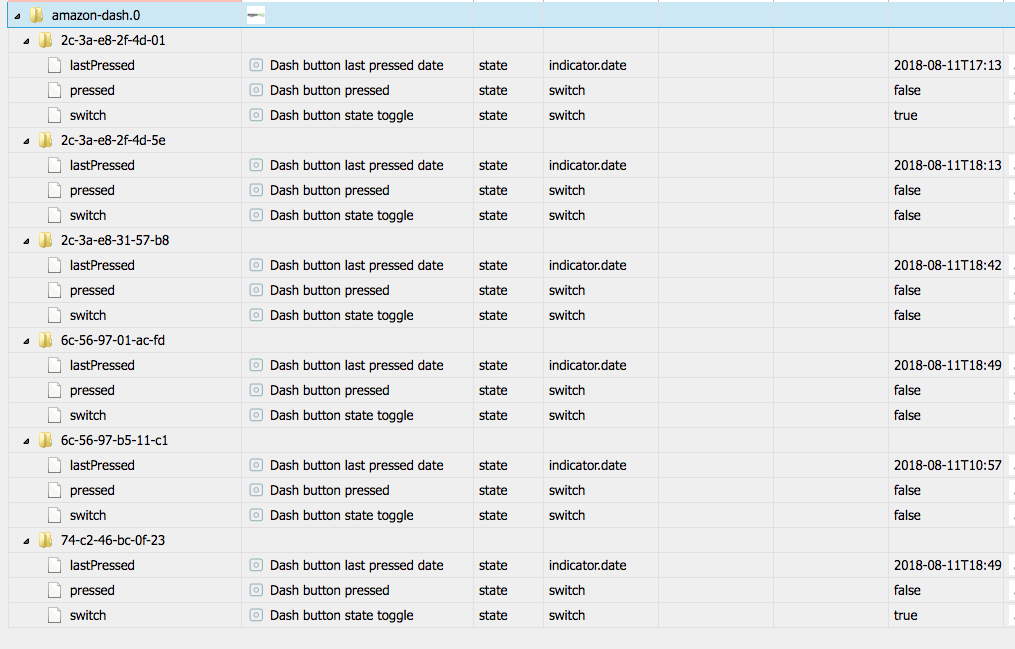Click file icon of switch under 6c-56-97-01-ac-fd
This screenshot has width=1015, height=649.
[54, 415]
